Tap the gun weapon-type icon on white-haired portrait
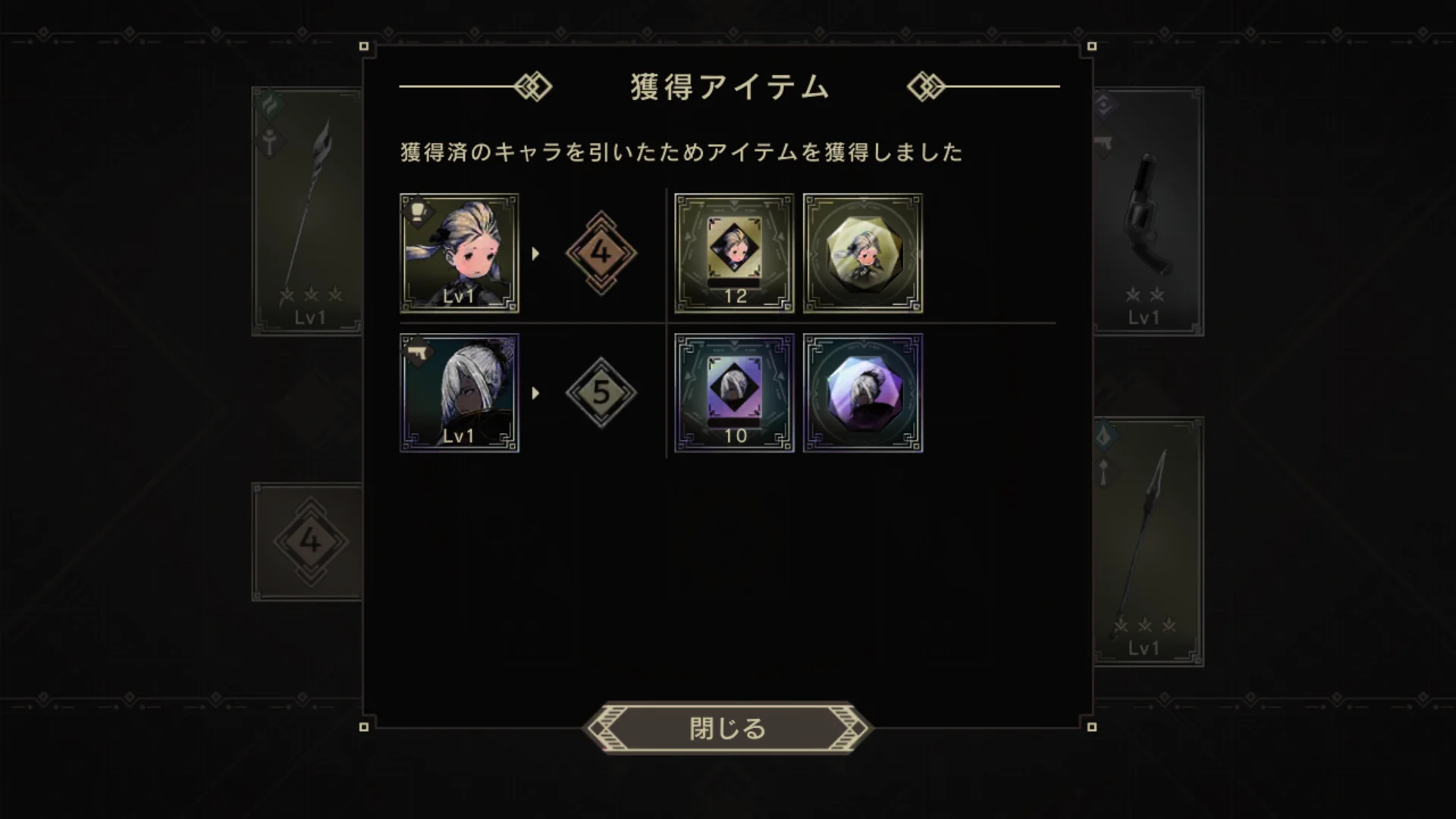This screenshot has width=1456, height=819. (x=417, y=351)
